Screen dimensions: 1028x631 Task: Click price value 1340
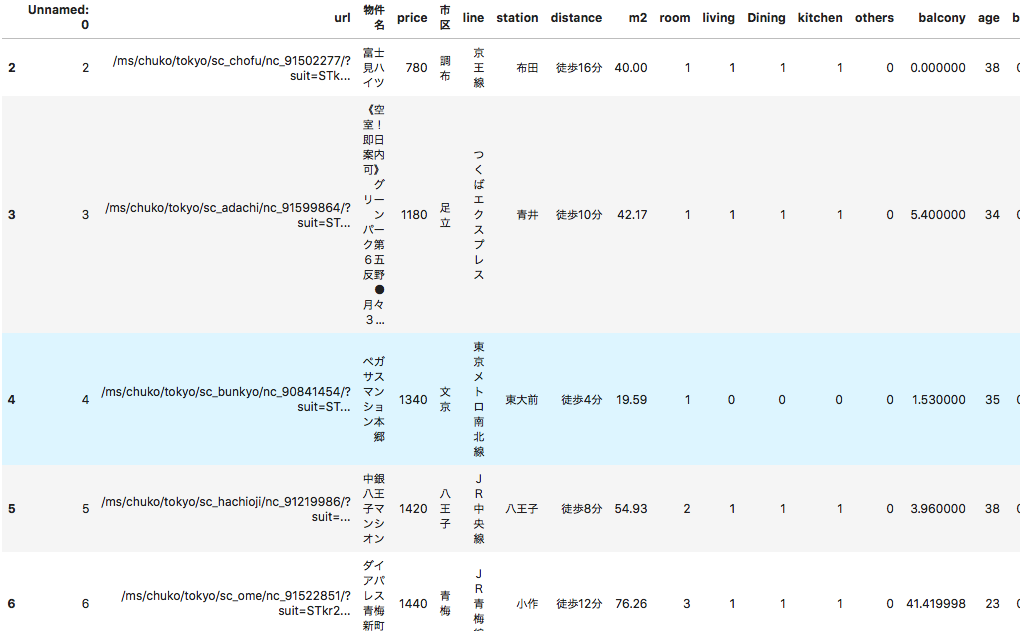(413, 399)
